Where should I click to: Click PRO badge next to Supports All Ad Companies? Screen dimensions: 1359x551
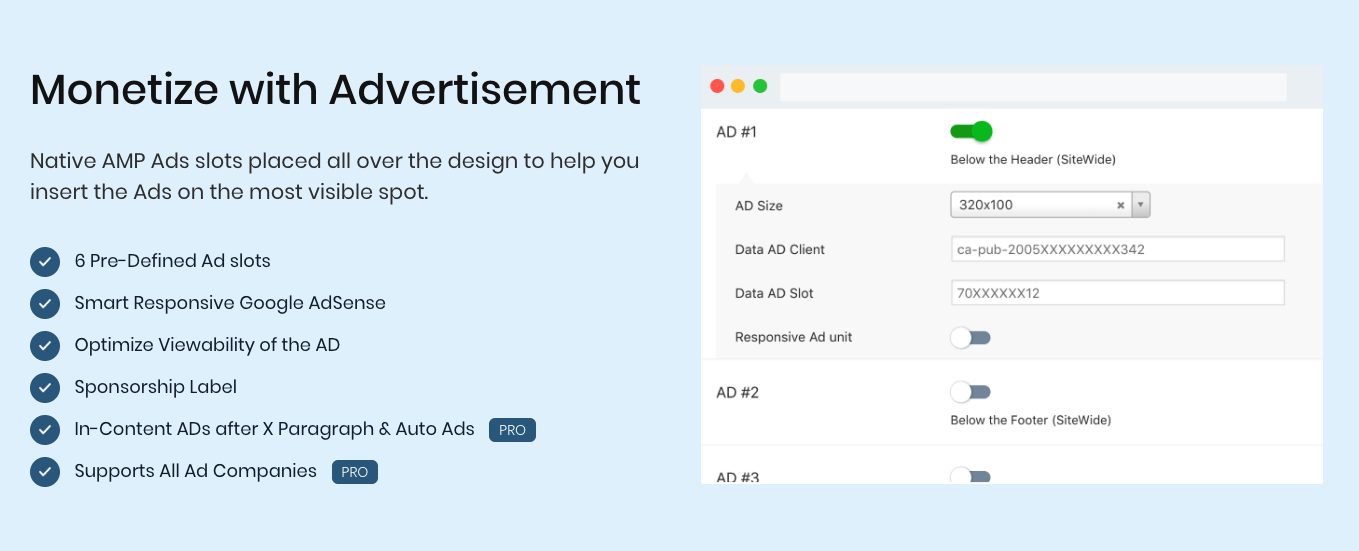click(355, 472)
